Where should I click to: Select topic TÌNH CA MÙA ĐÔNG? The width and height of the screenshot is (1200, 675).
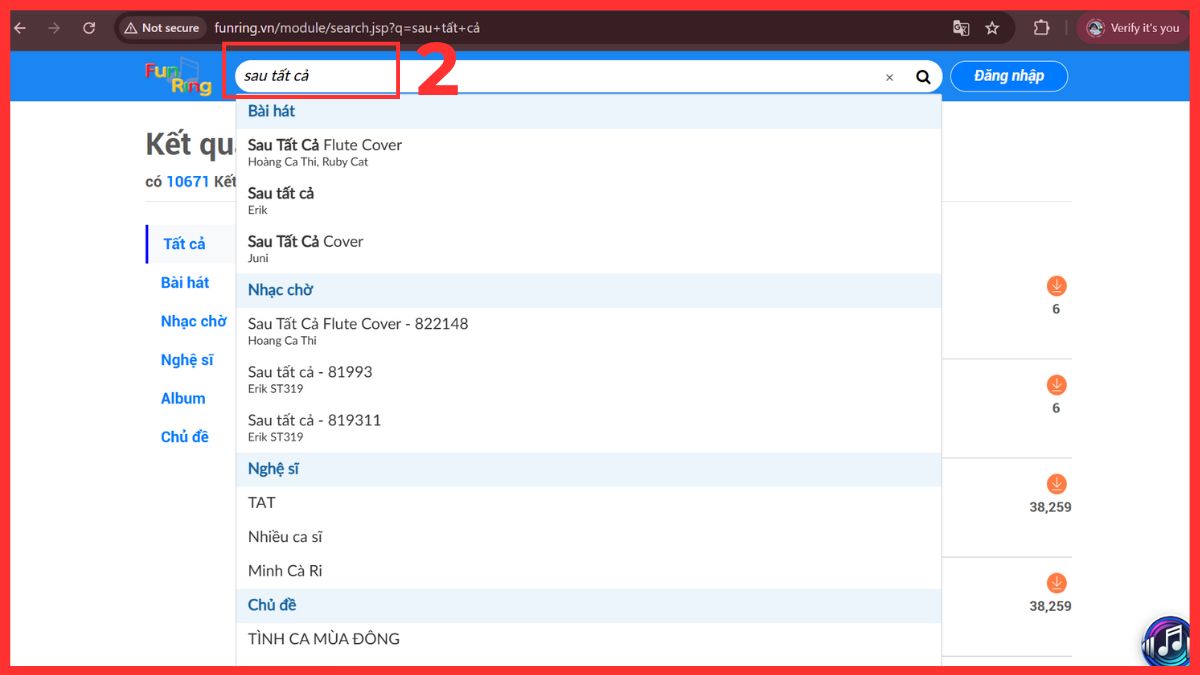[588, 639]
